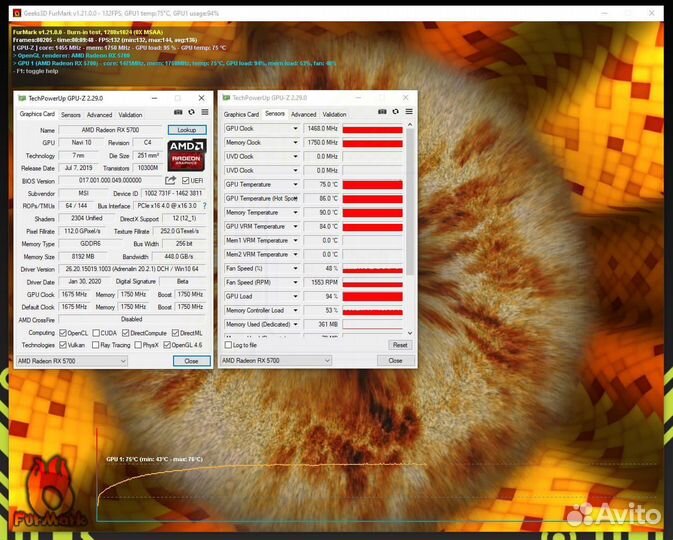673x540 pixels.
Task: Open Memory Used (Dedicated) dropdown
Action: pos(295,325)
